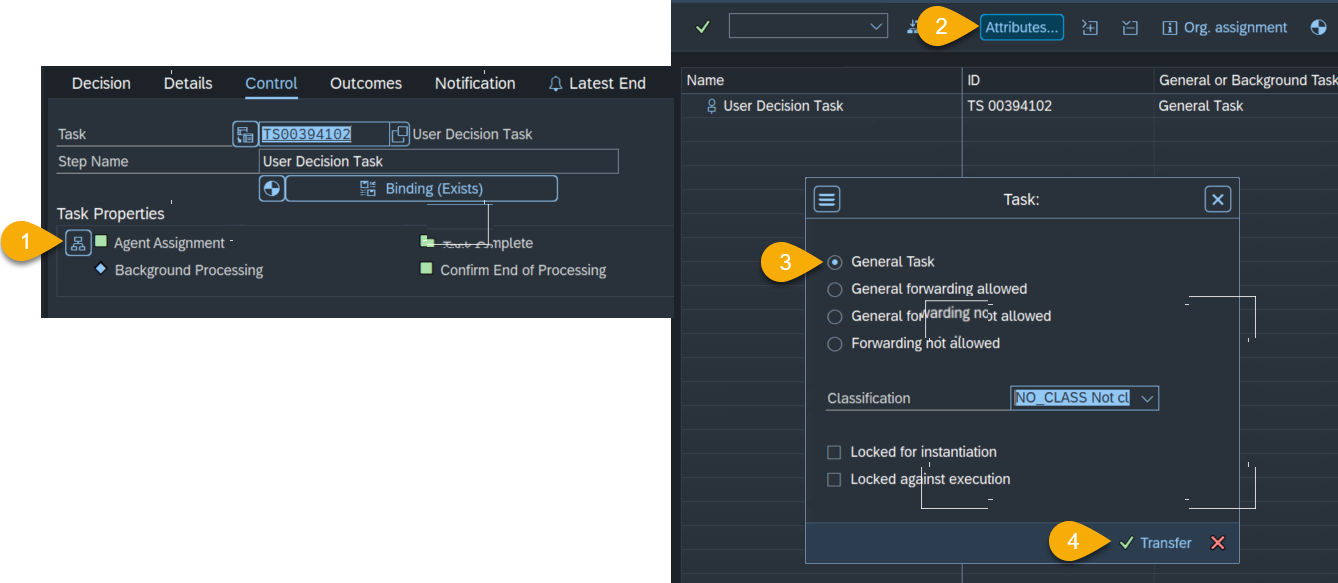Click the delete assignment icon before Org. assignment

point(1130,28)
